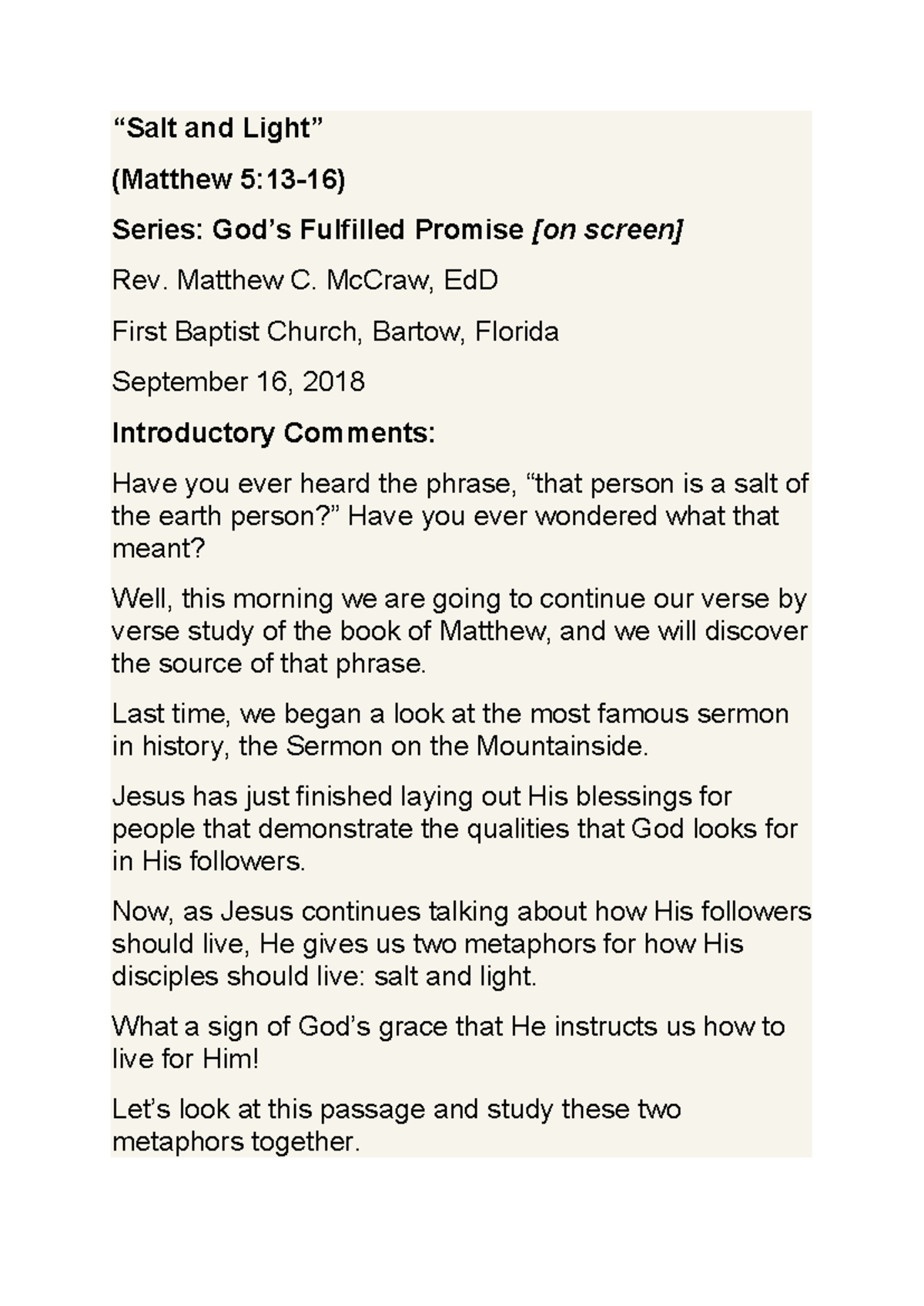The width and height of the screenshot is (924, 1306).
Task: Click the paragraph starting "Now, as Jesus continues"
Action: click(x=462, y=944)
